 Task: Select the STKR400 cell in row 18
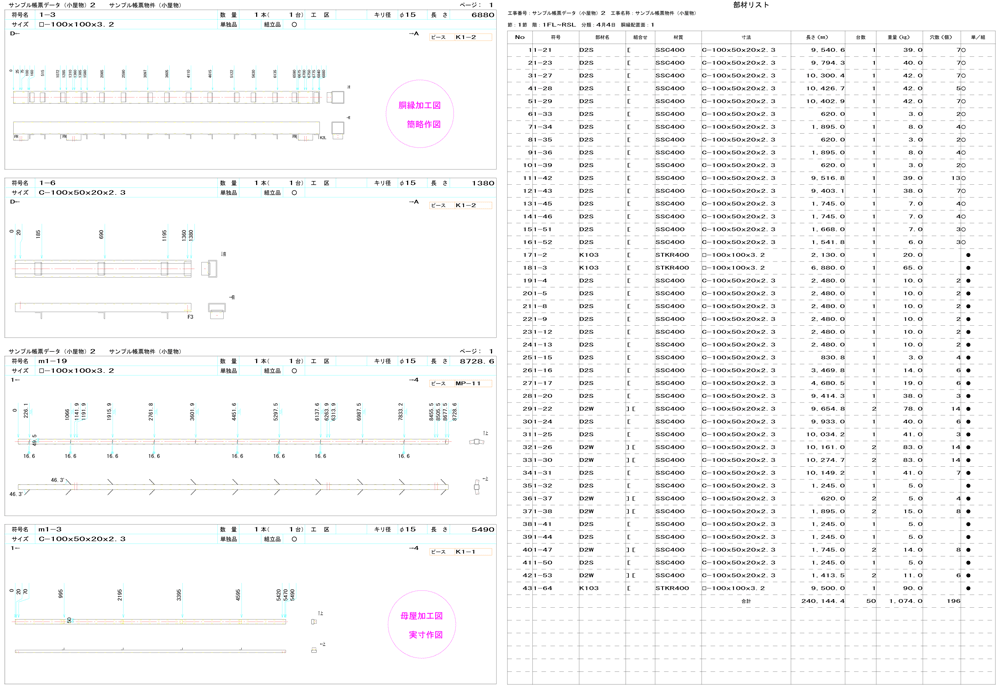(x=671, y=267)
